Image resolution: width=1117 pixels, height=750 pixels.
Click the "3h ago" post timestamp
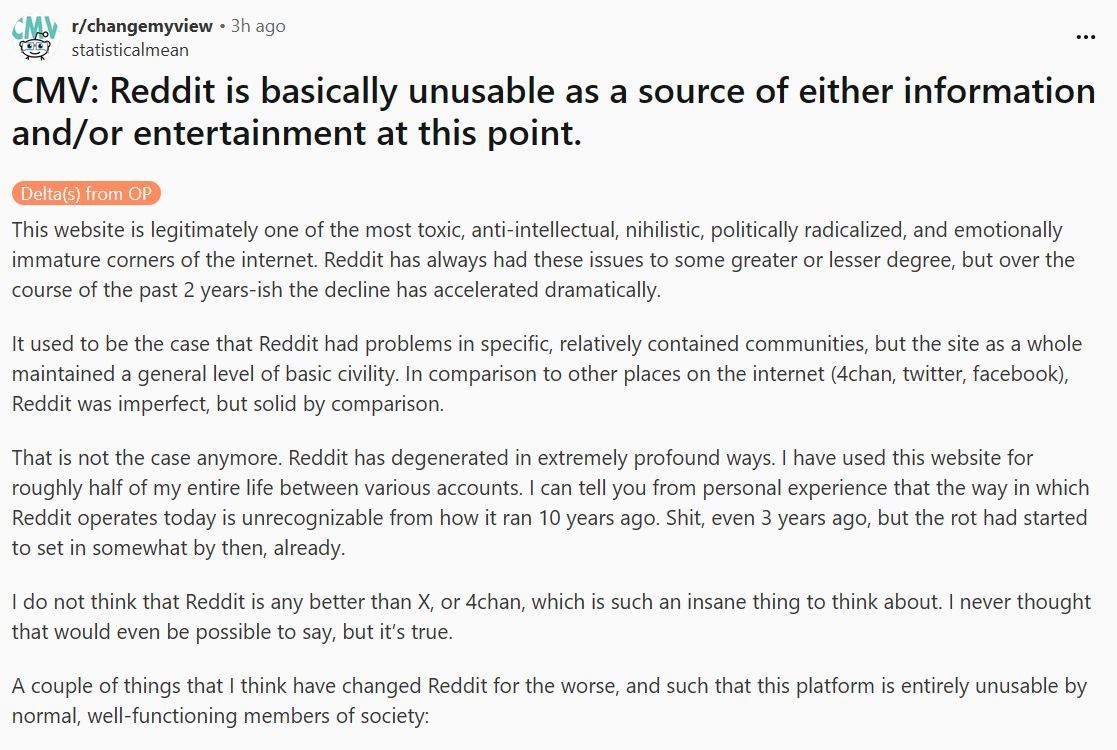[x=258, y=27]
